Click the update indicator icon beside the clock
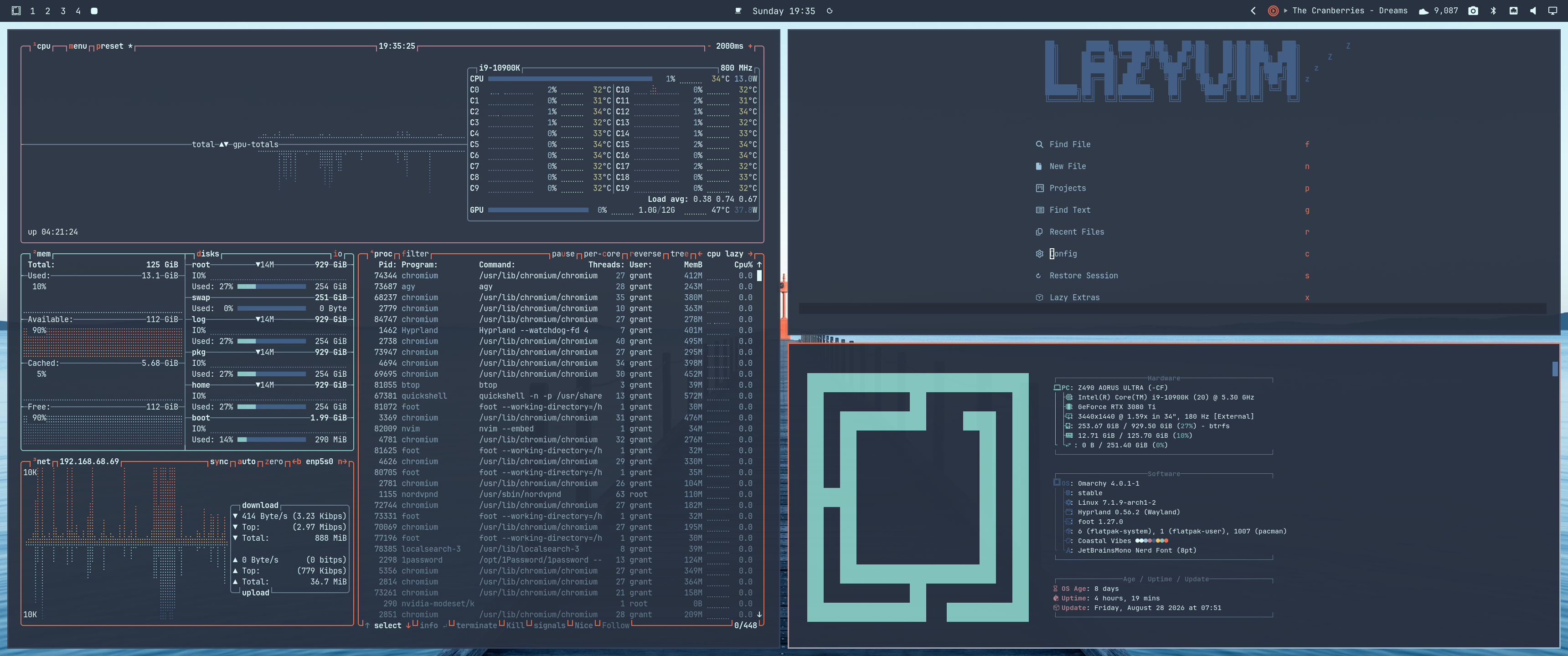Image resolution: width=1568 pixels, height=656 pixels. [829, 11]
